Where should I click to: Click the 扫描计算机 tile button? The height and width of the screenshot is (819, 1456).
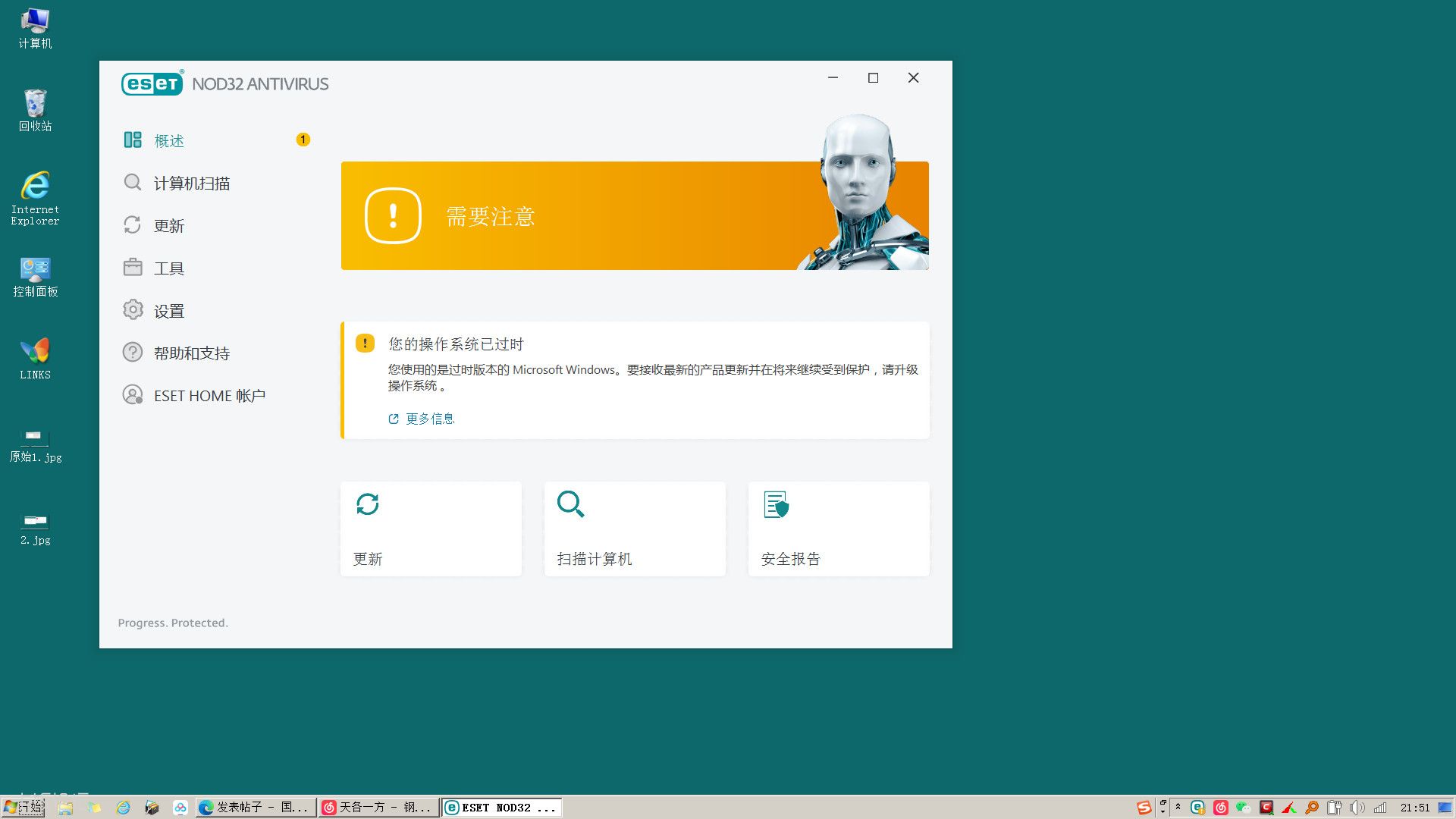pos(635,529)
